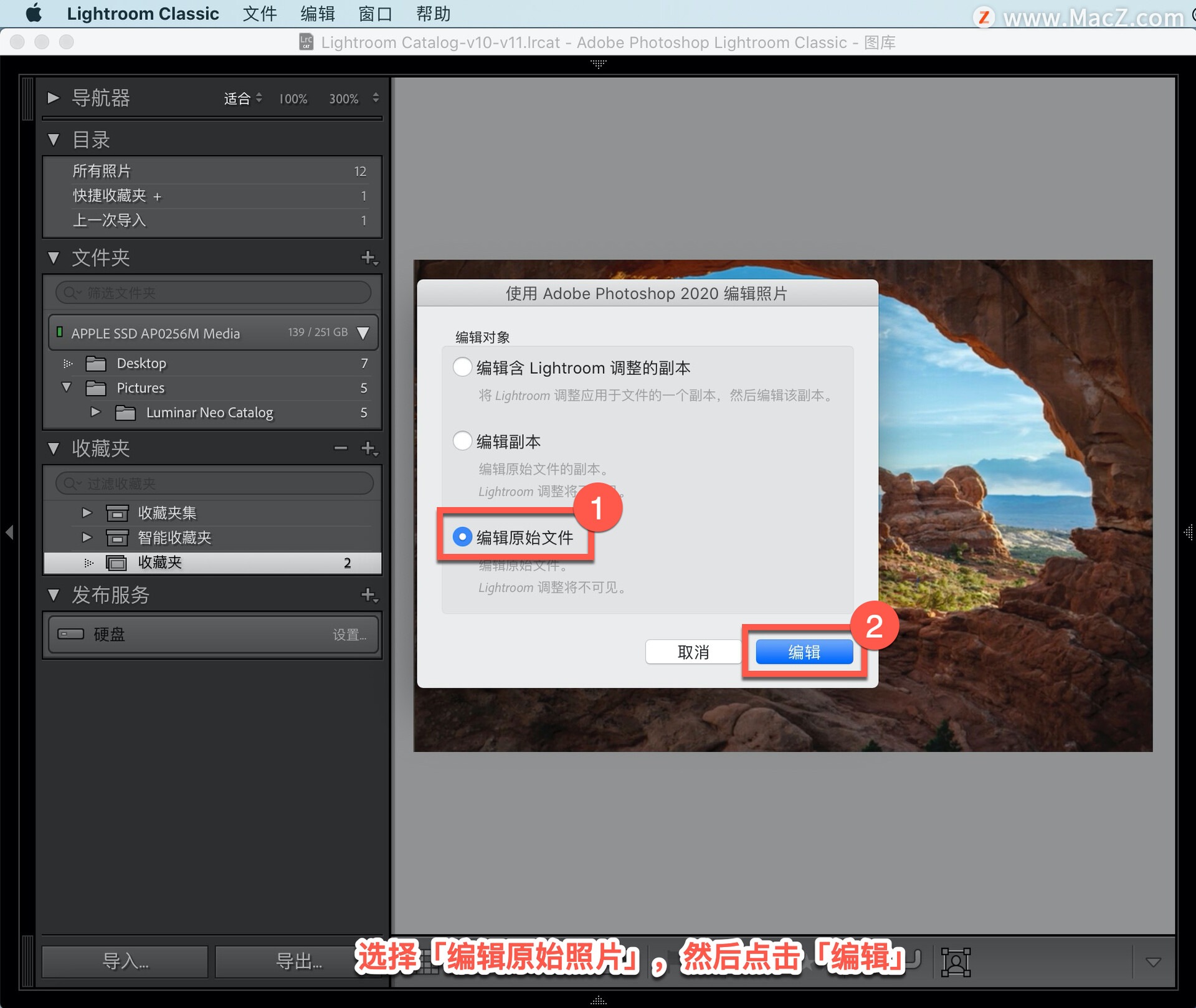Viewport: 1196px width, 1008px height.
Task: Collapse the 发布服务 Publish Services panel
Action: tap(54, 594)
